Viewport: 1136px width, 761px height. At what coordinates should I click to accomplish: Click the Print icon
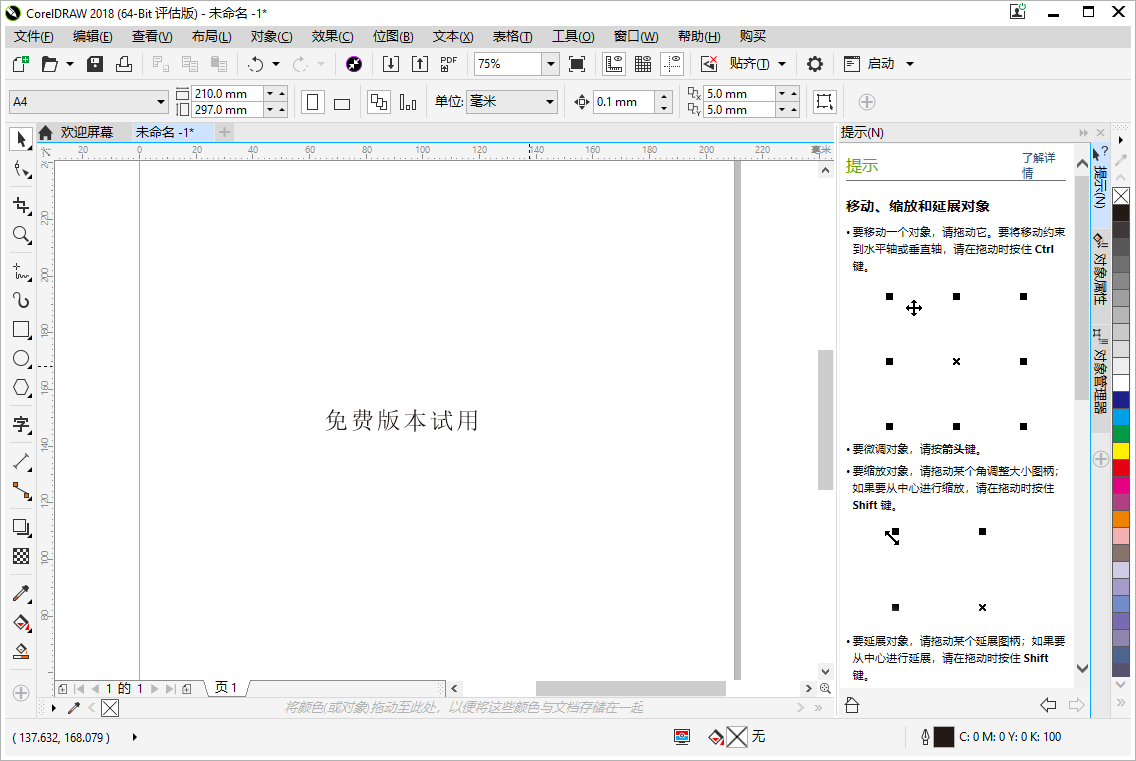124,64
